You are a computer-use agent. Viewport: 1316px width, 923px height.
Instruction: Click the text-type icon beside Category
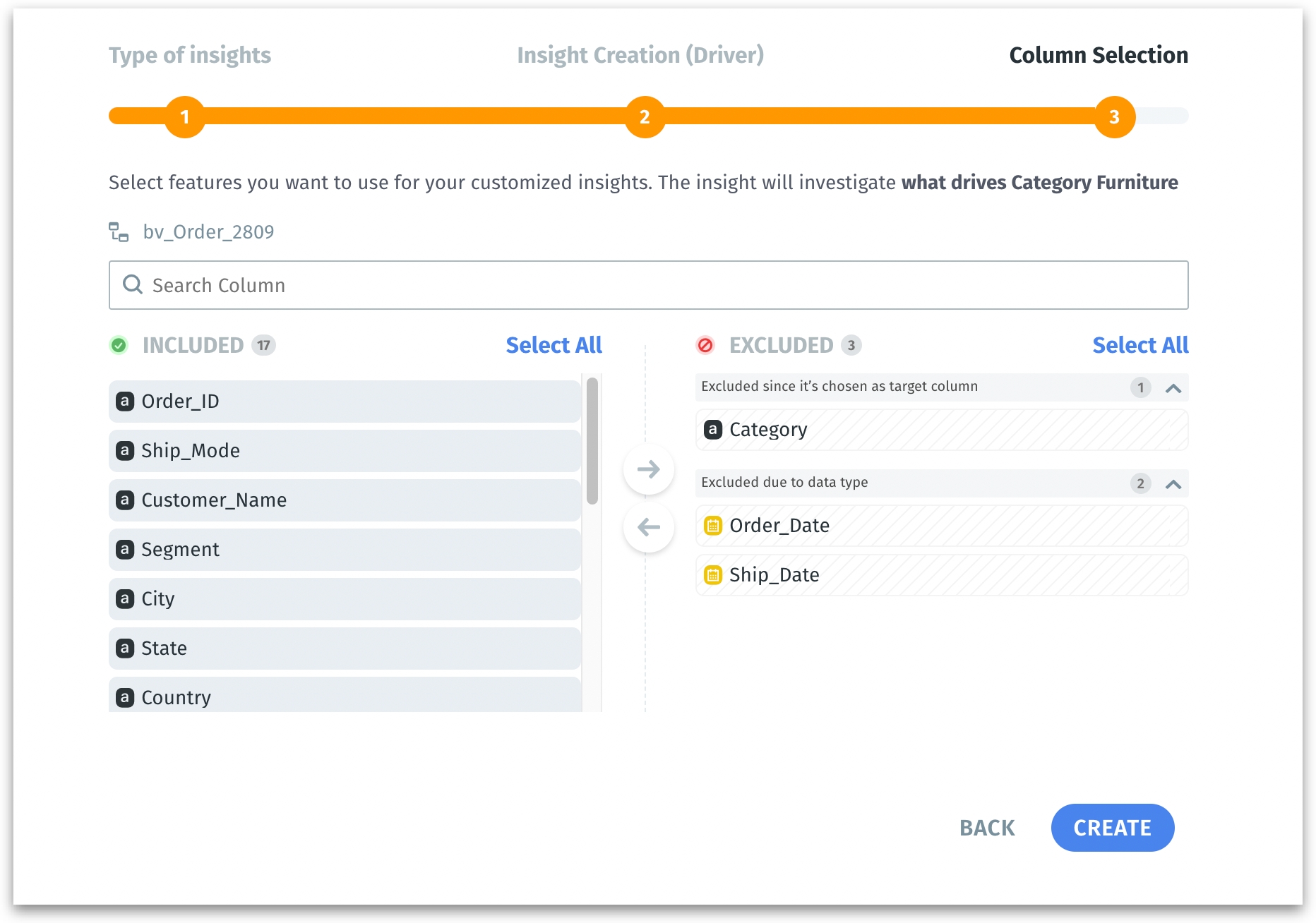[713, 430]
